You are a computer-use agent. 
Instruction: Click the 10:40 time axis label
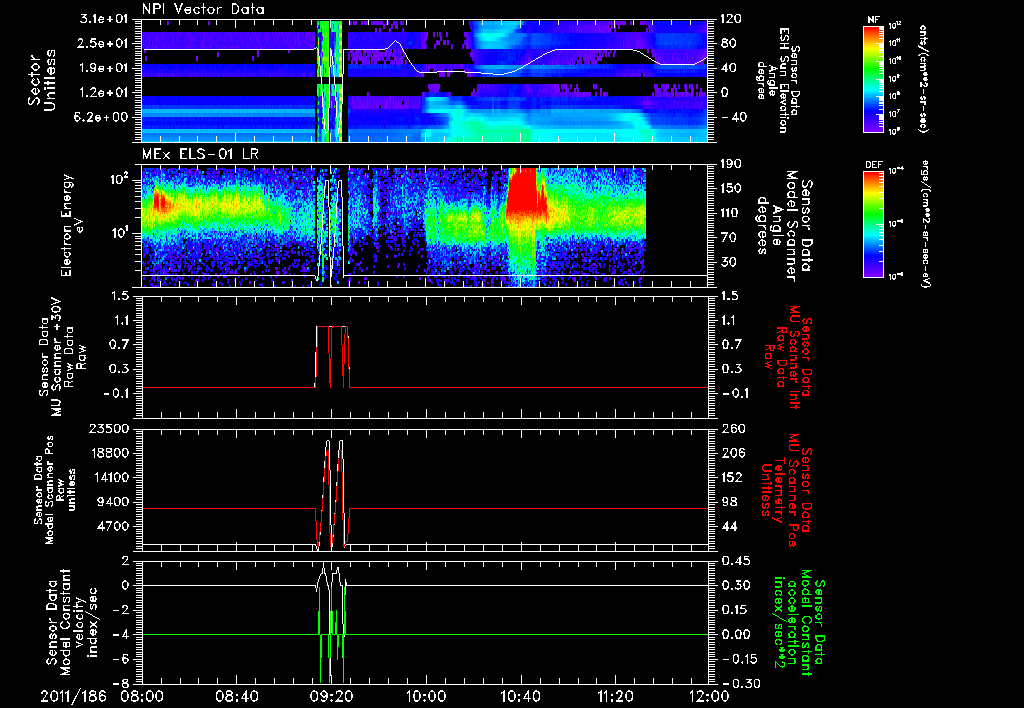click(520, 696)
